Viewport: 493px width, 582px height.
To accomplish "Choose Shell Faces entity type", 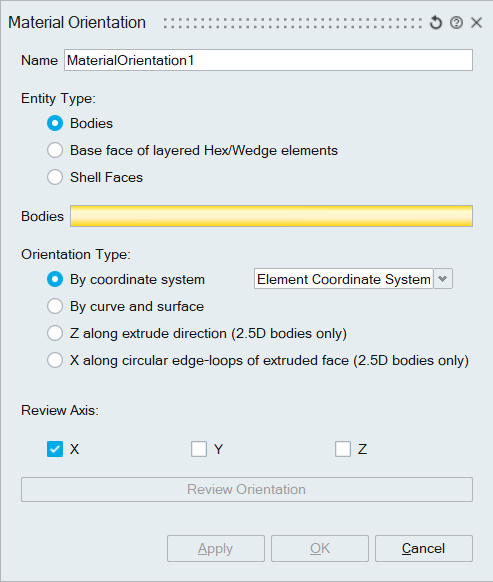I will point(55,177).
